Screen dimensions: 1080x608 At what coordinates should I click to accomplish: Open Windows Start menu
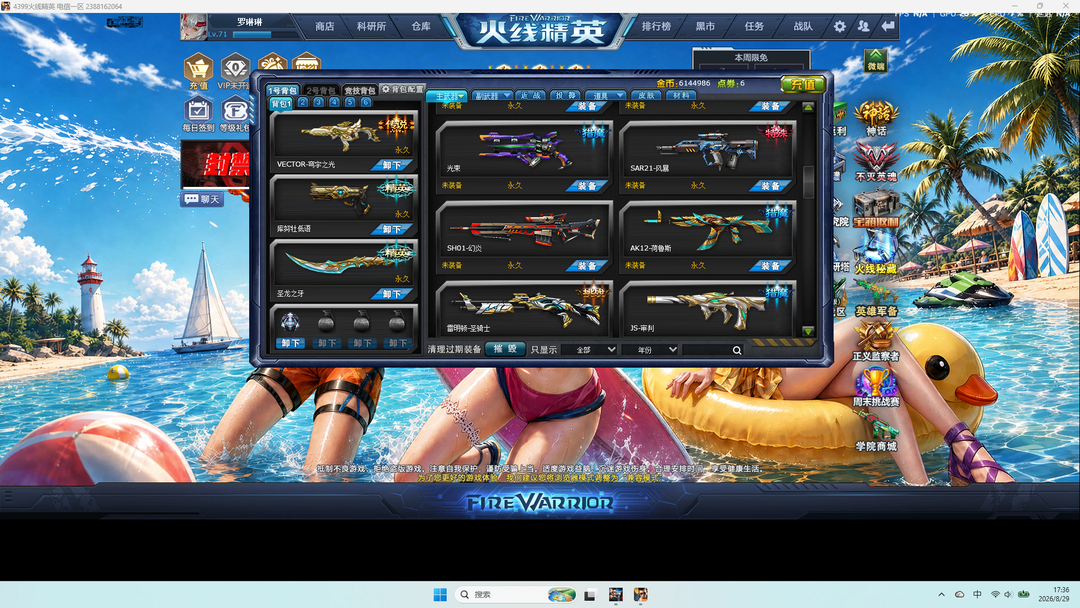[440, 594]
